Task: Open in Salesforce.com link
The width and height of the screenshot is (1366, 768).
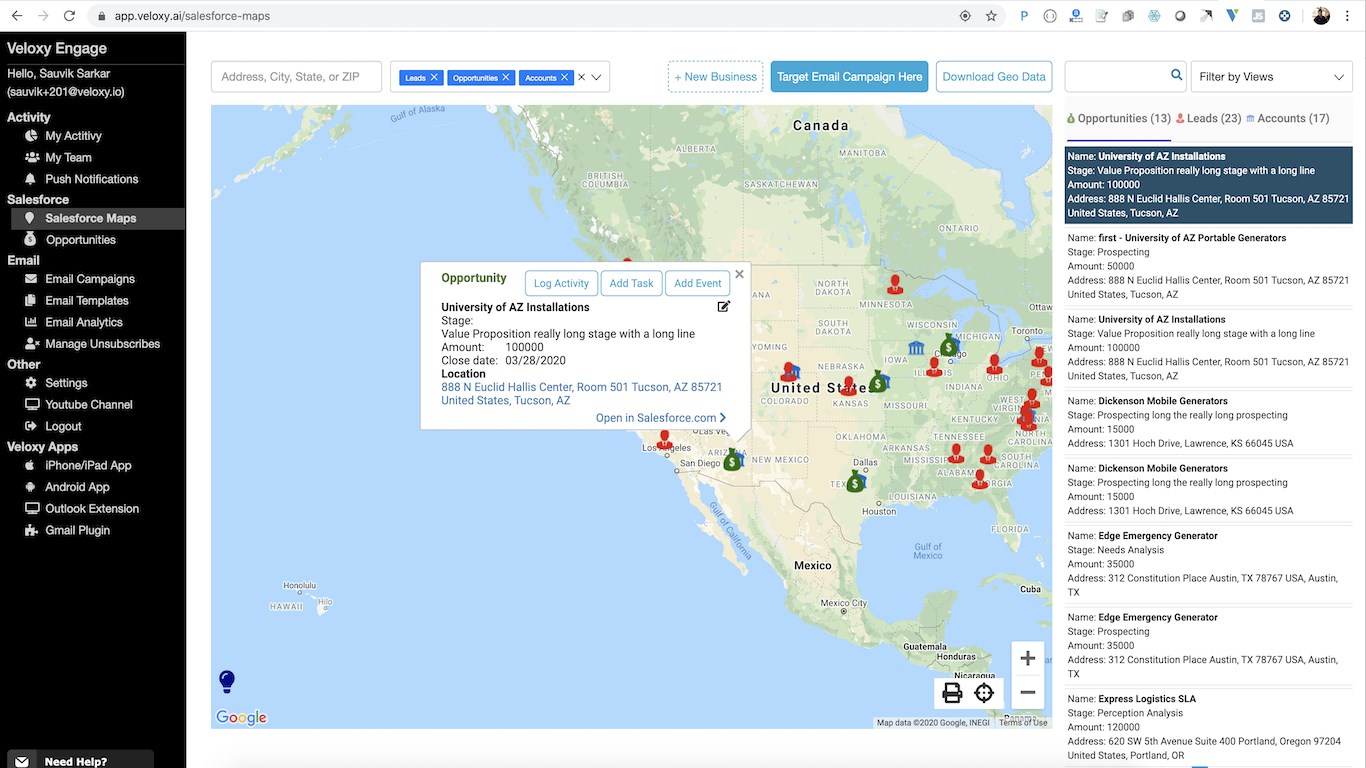Action: click(x=661, y=418)
